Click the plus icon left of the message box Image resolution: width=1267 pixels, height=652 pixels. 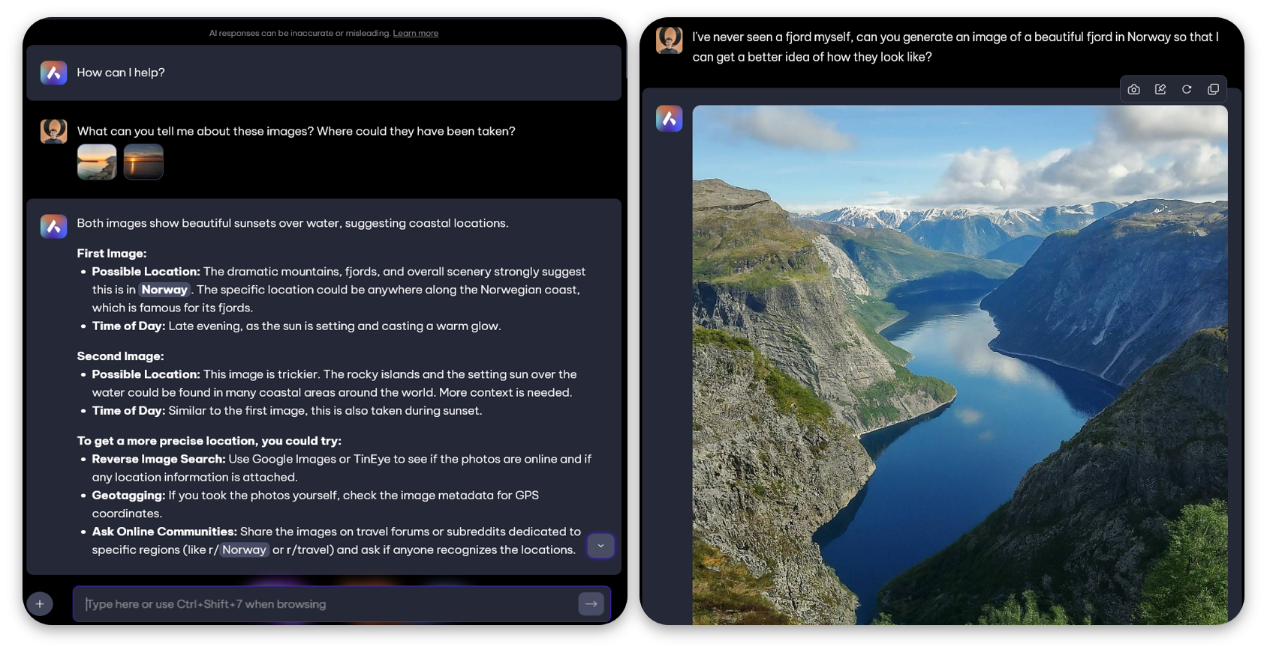[40, 603]
